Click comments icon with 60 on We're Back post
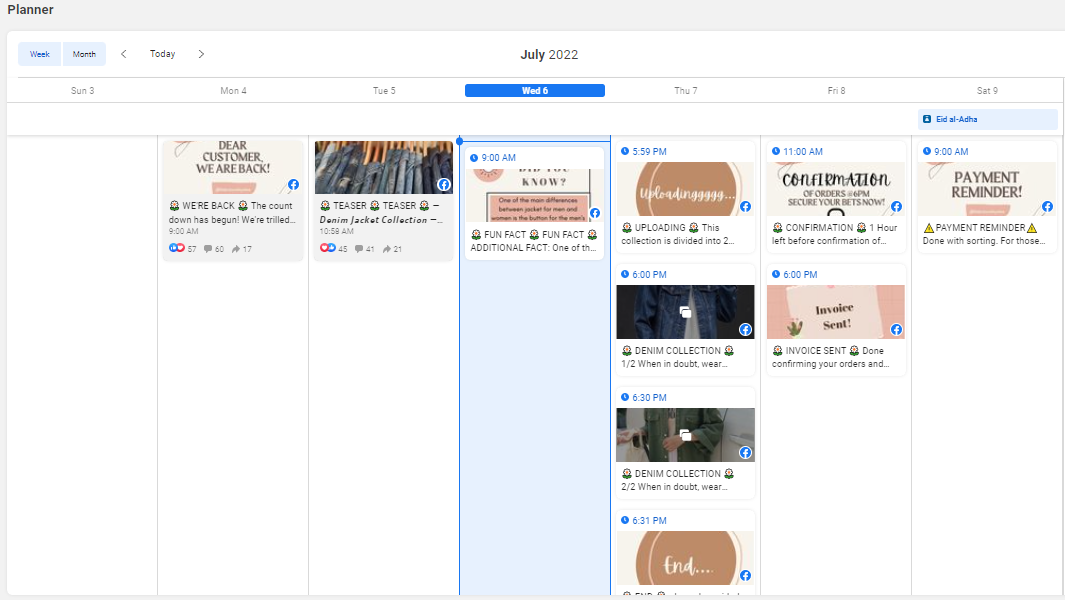 point(208,249)
